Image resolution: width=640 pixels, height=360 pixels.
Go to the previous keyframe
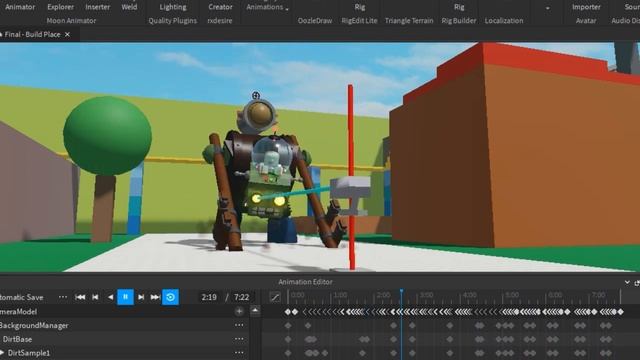click(95, 297)
